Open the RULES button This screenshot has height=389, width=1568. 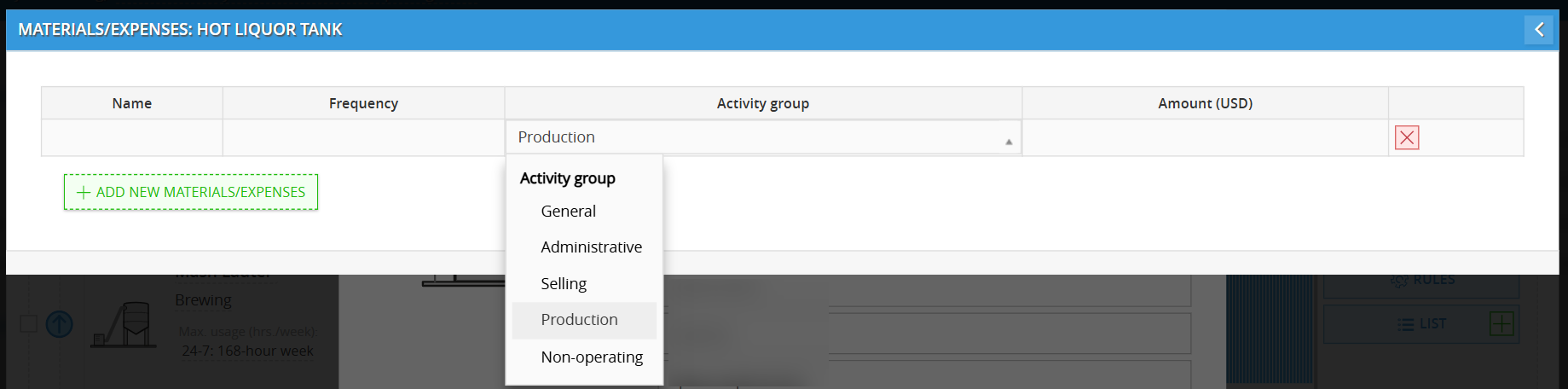[x=1422, y=281]
